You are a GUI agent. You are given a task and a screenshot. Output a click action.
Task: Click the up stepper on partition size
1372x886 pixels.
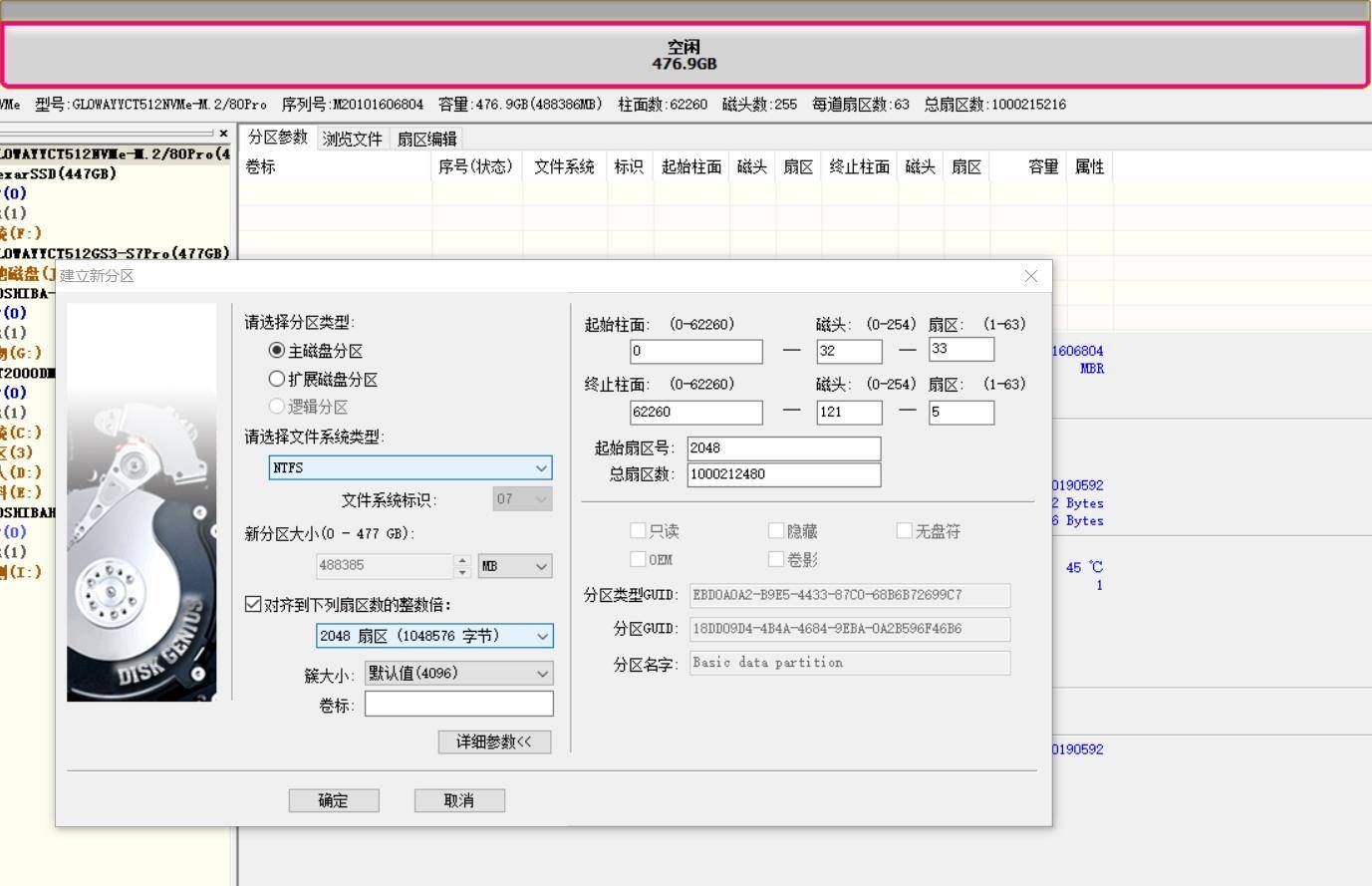462,561
